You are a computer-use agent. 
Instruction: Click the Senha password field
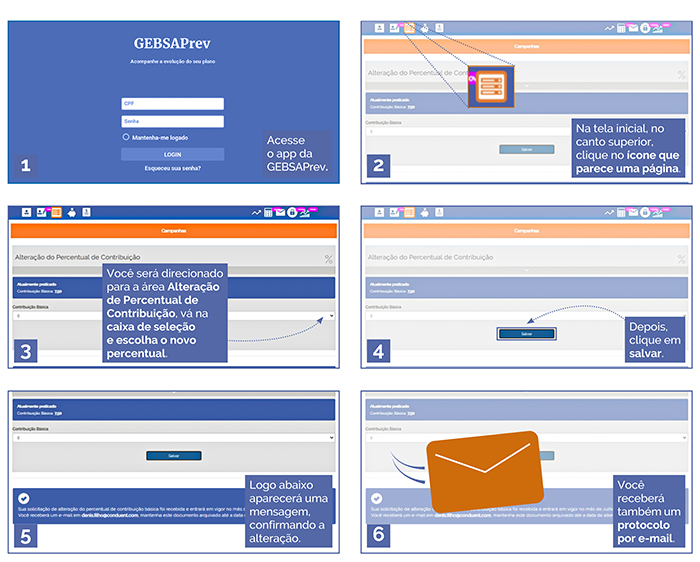point(172,121)
